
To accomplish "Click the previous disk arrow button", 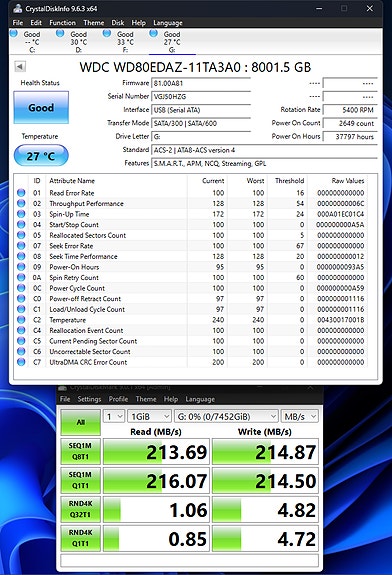I will (20, 67).
